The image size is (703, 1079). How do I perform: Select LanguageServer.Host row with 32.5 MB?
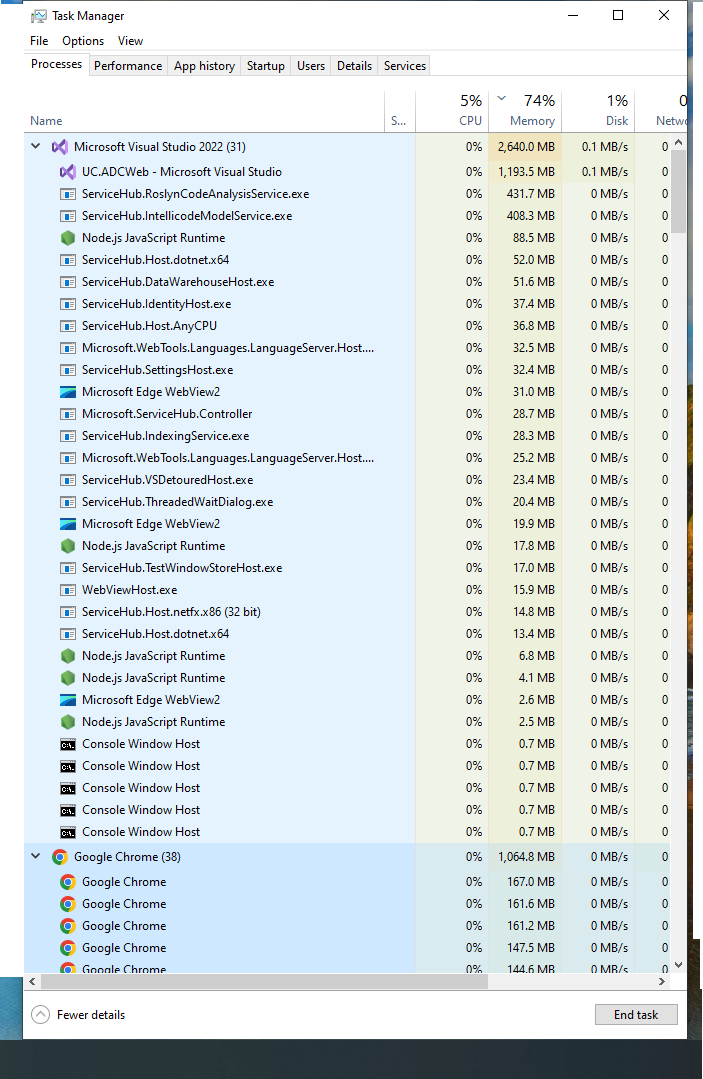click(x=347, y=348)
